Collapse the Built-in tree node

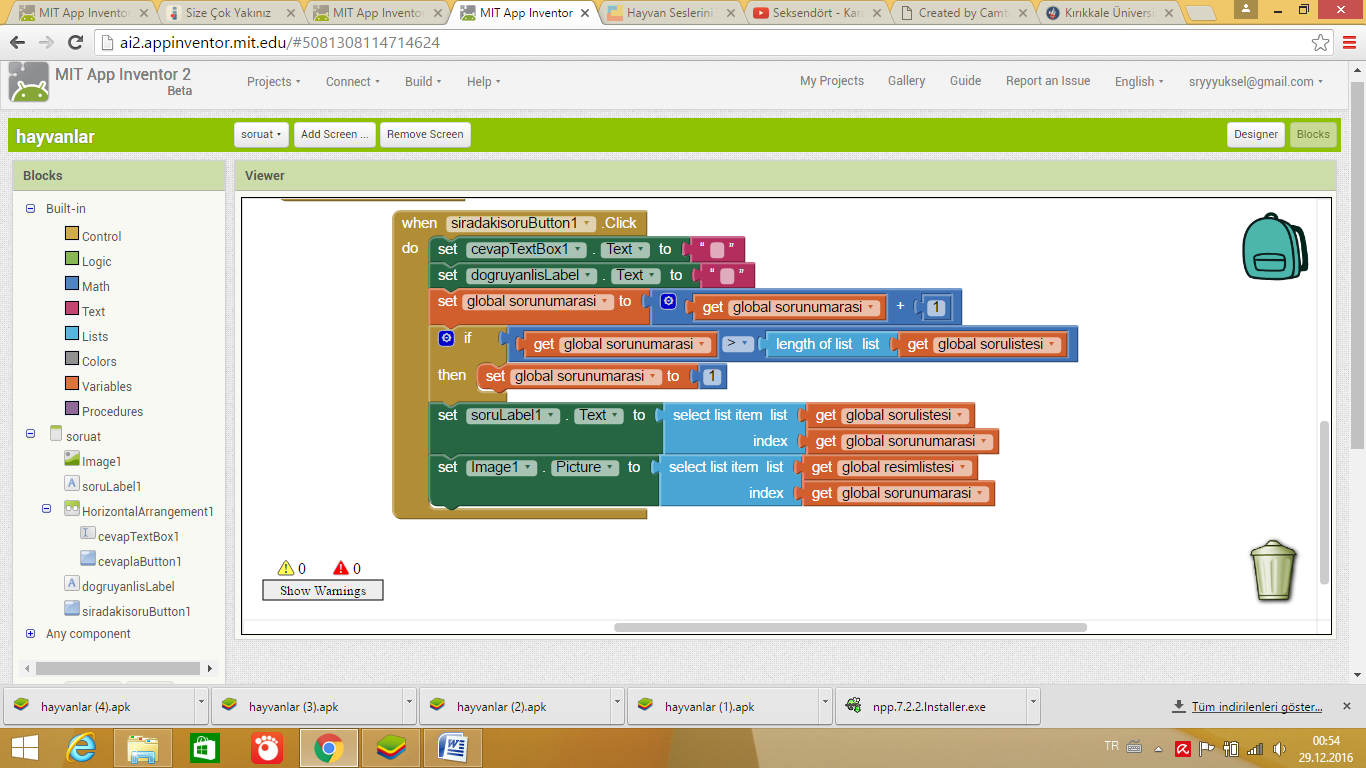[30, 209]
